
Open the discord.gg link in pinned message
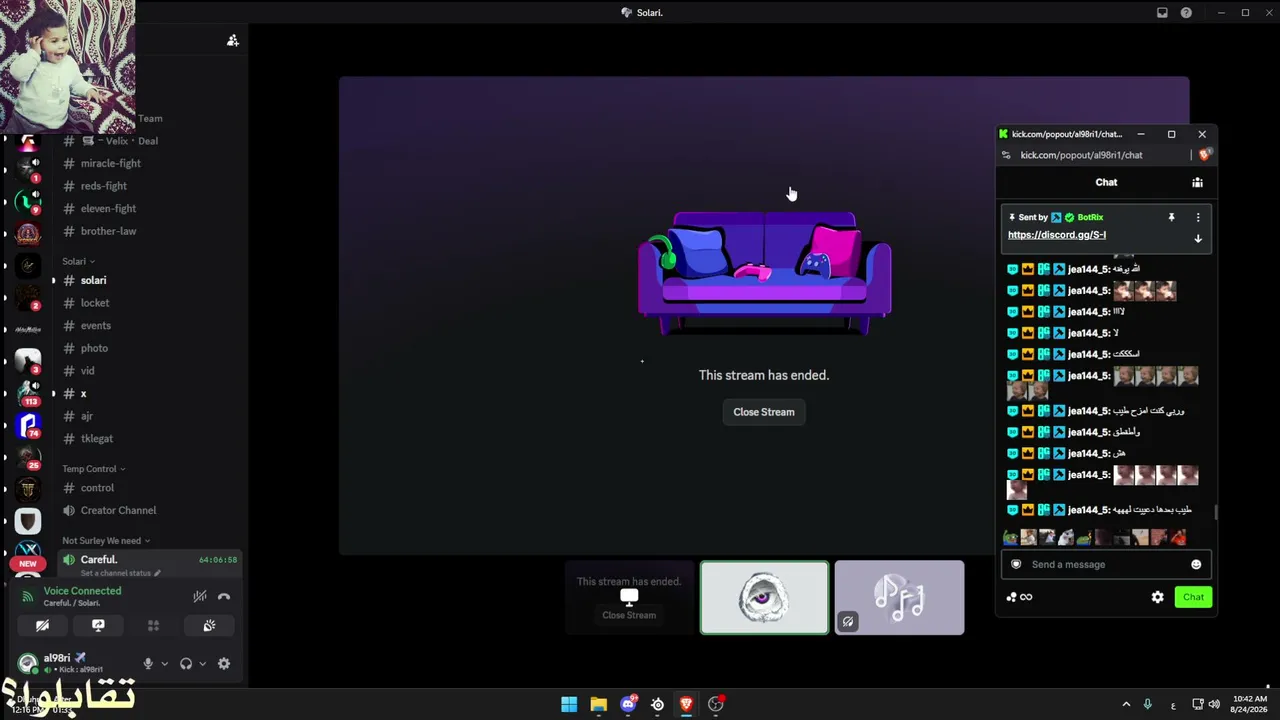point(1057,235)
